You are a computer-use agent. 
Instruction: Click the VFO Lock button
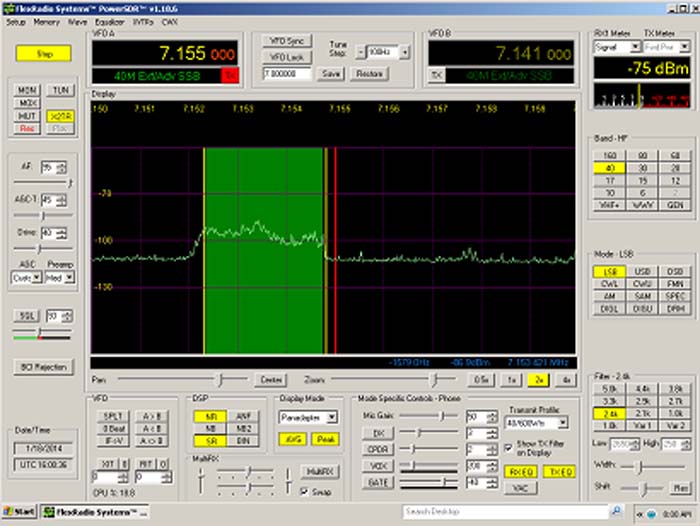coord(287,57)
